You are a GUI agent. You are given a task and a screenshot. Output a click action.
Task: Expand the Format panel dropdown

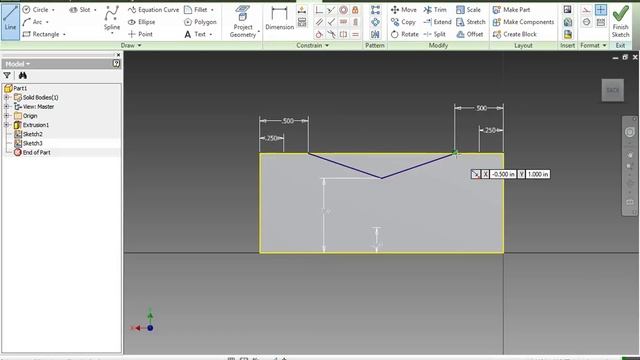[x=593, y=45]
